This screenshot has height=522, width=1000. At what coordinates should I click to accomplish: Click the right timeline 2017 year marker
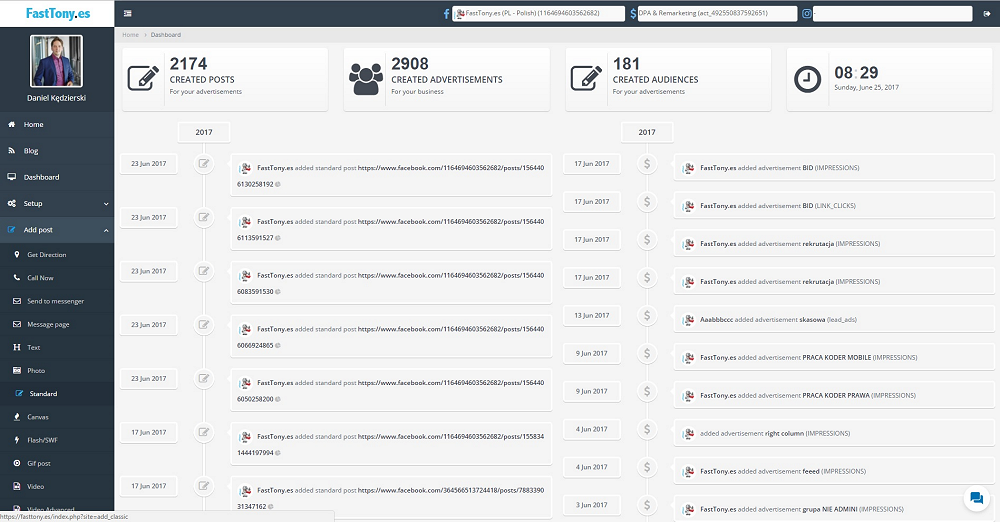pos(647,132)
